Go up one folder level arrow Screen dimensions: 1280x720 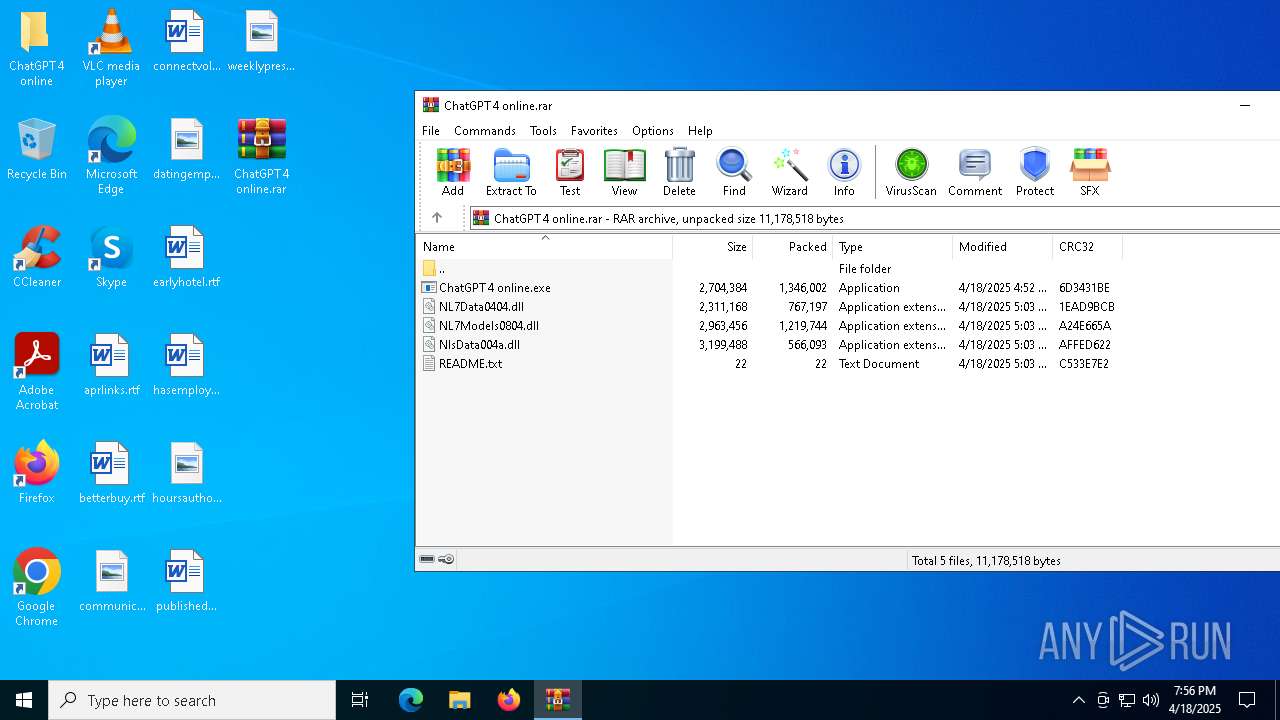[437, 218]
